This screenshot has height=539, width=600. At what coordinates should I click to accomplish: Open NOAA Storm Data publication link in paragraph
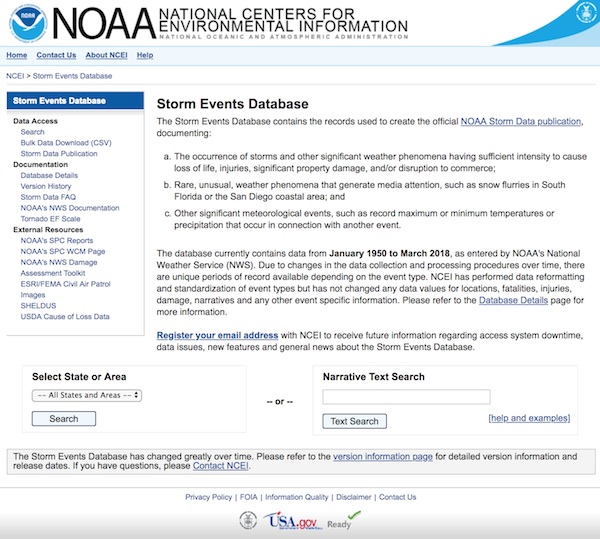click(521, 121)
